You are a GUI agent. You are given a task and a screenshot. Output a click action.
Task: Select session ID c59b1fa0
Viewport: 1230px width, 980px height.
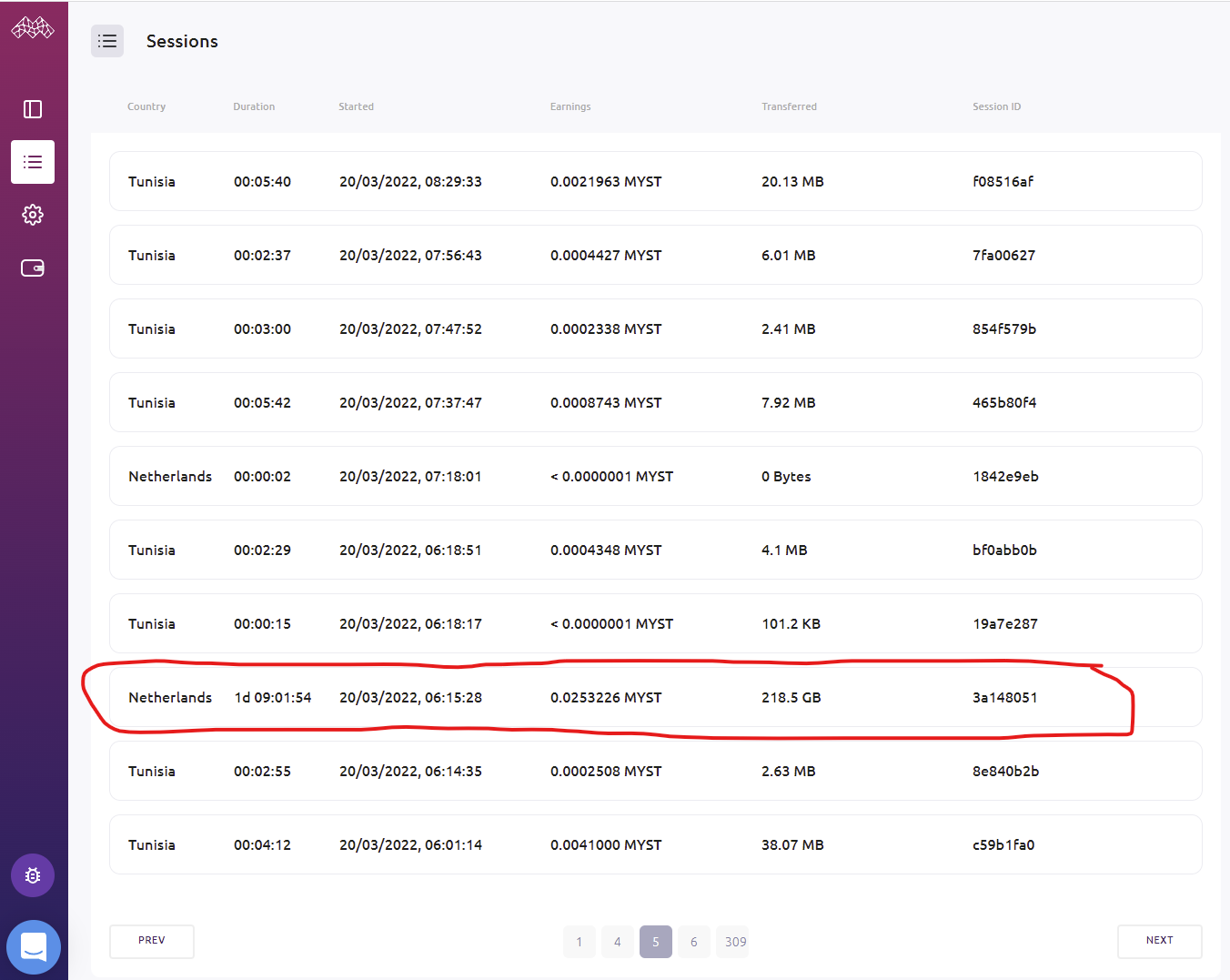click(x=1003, y=844)
